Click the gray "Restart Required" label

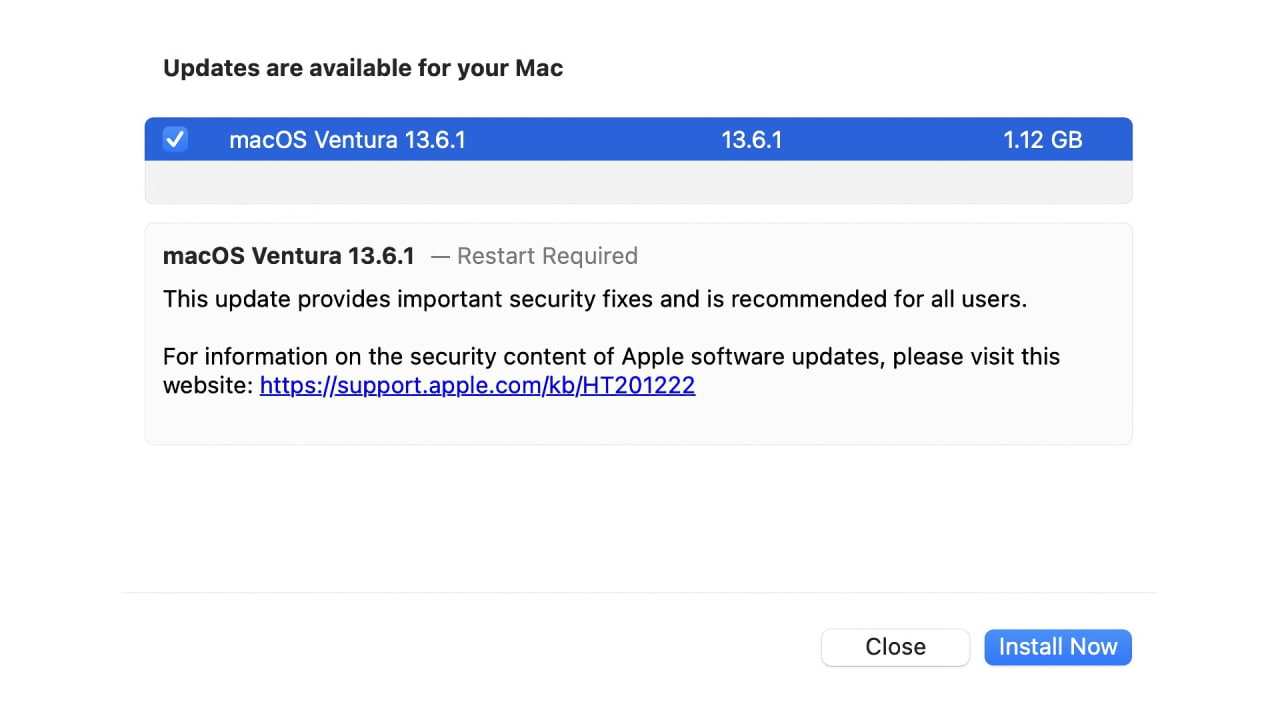coord(547,256)
